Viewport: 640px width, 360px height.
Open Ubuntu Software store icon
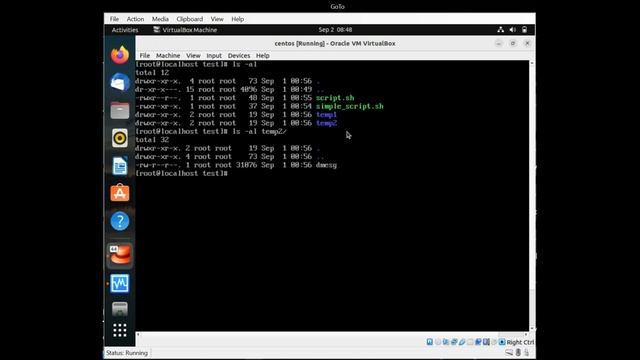(120, 193)
